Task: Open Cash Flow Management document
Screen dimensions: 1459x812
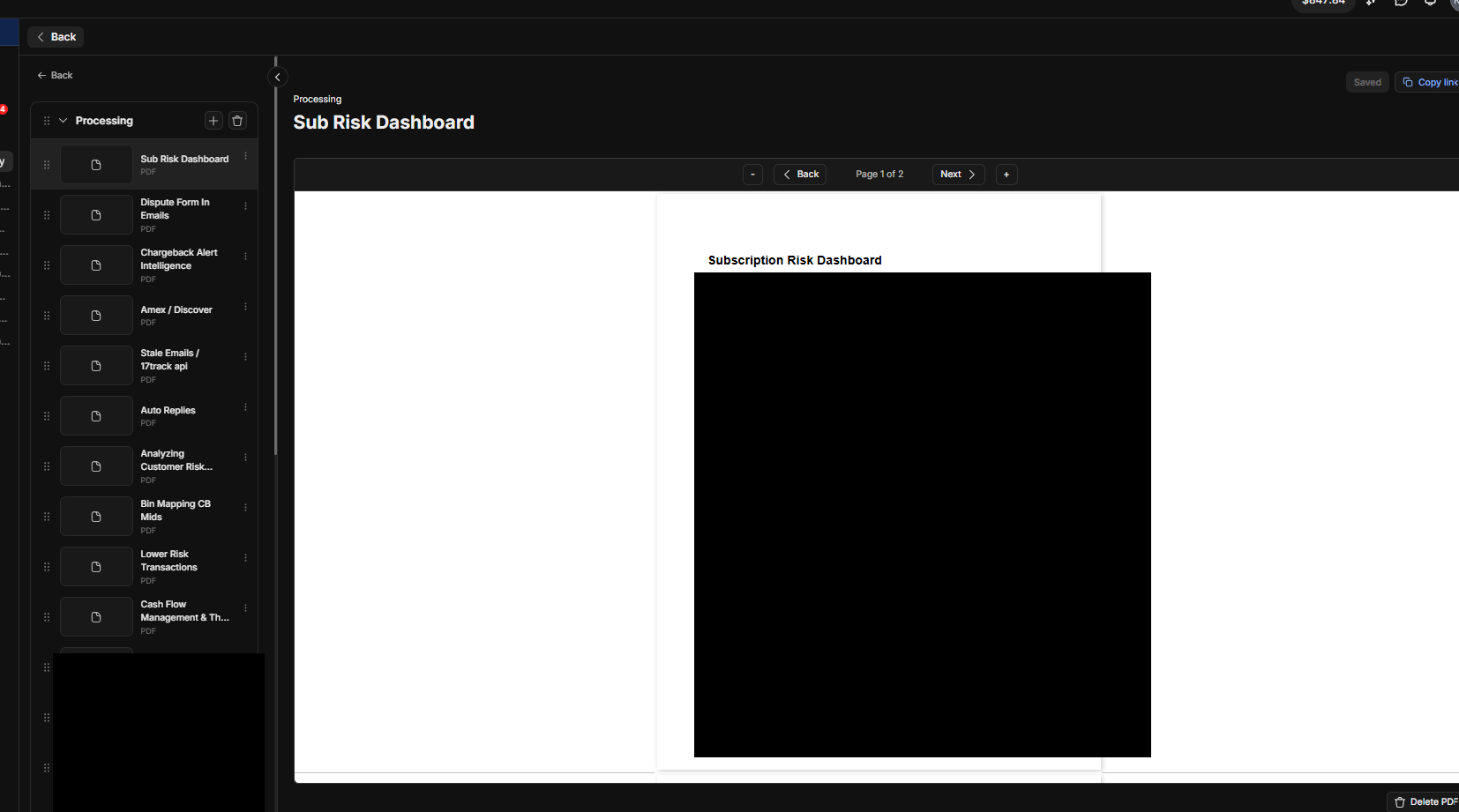Action: point(145,617)
